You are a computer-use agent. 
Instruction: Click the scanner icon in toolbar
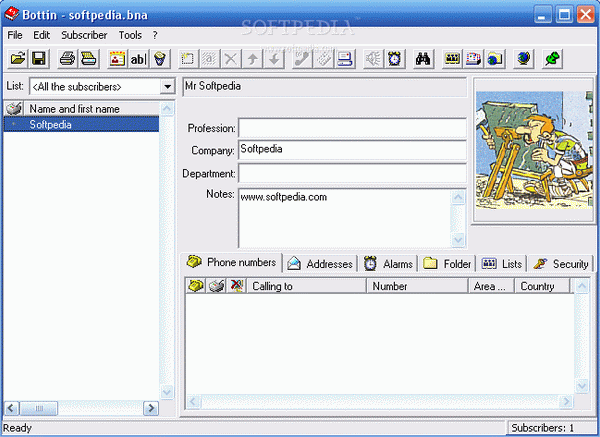tap(88, 59)
